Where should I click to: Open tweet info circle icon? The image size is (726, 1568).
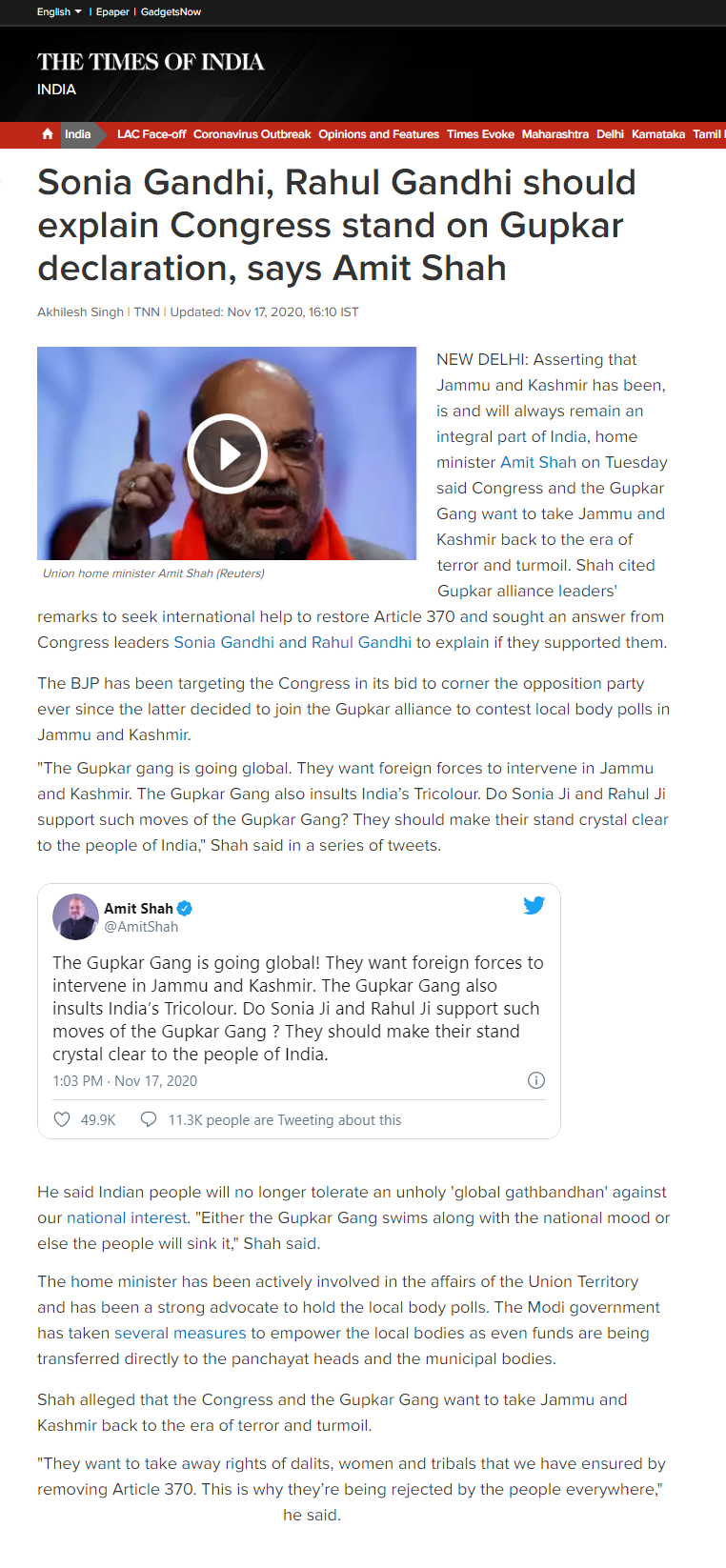(x=536, y=1080)
